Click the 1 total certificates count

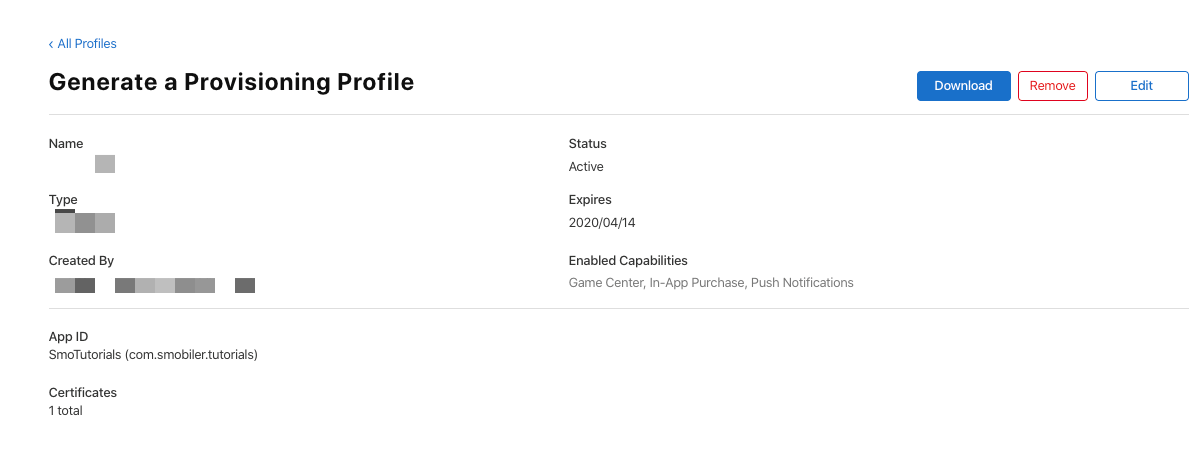coord(65,410)
